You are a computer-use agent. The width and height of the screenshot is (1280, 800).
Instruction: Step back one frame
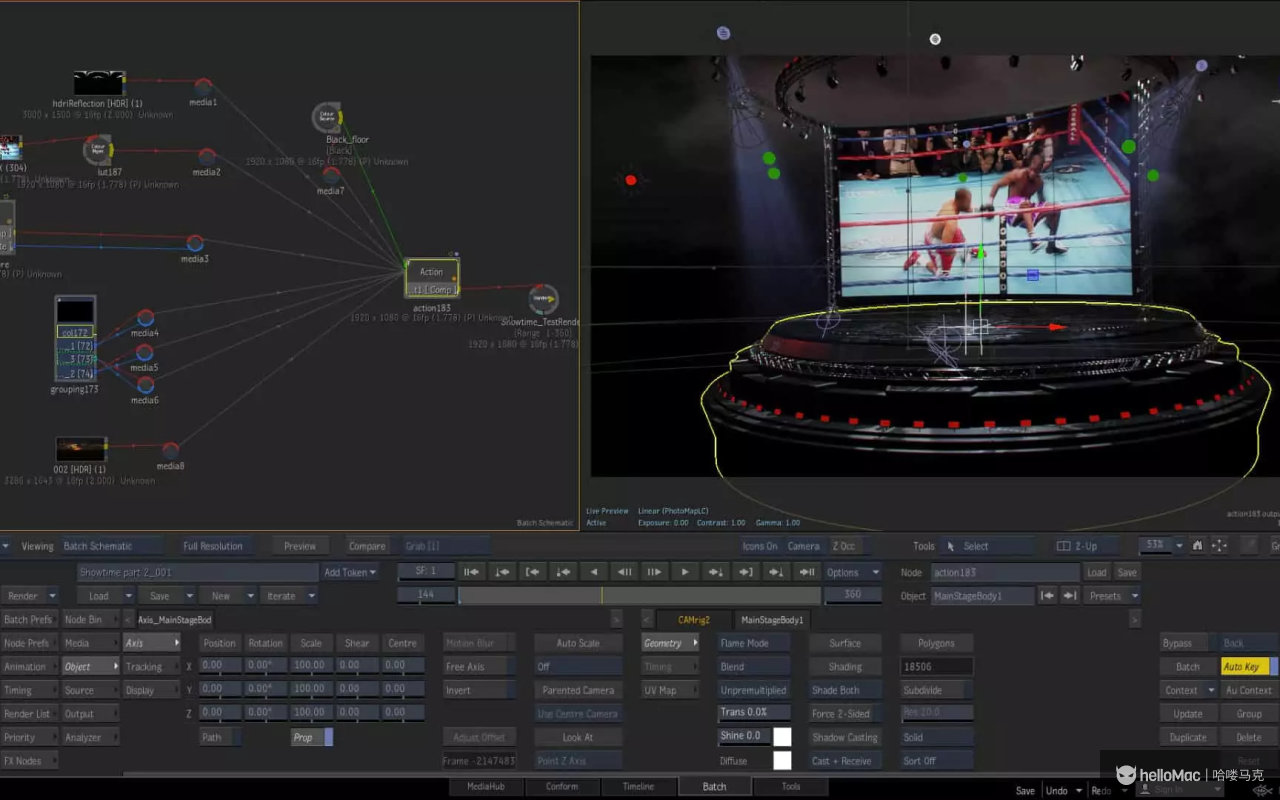click(624, 572)
